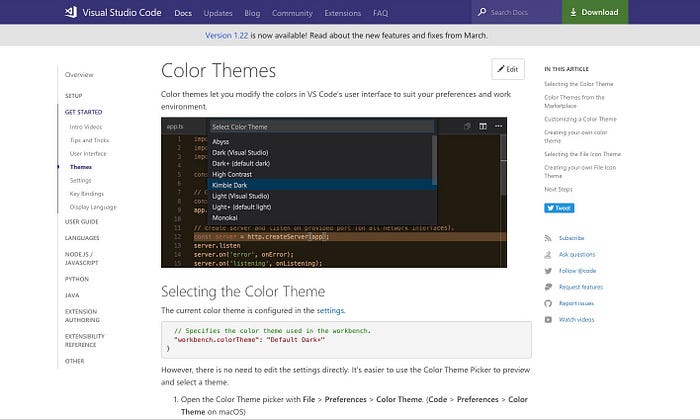Focus the Search Docs field
Image resolution: width=700 pixels, height=420 pixels.
coord(517,12)
